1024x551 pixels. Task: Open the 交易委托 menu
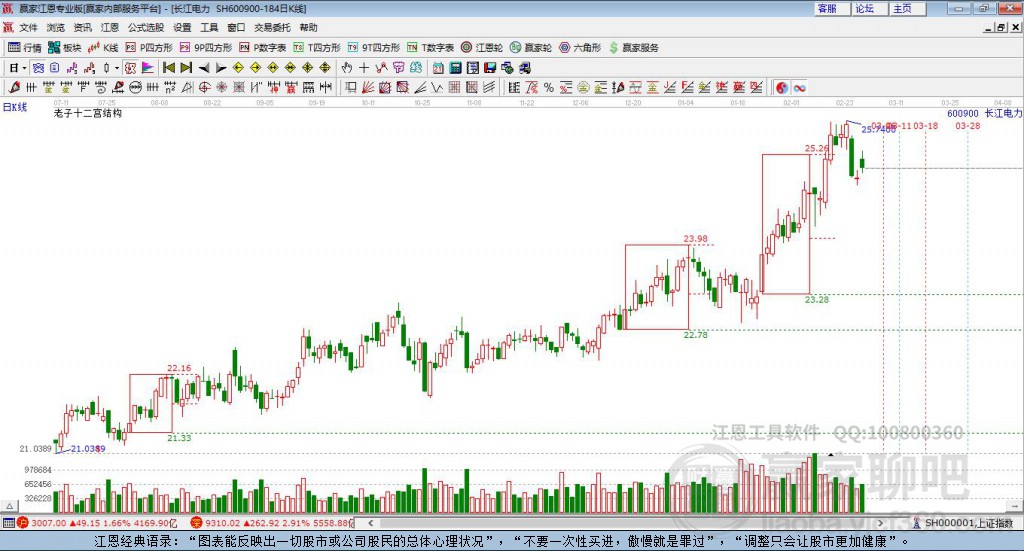coord(272,27)
